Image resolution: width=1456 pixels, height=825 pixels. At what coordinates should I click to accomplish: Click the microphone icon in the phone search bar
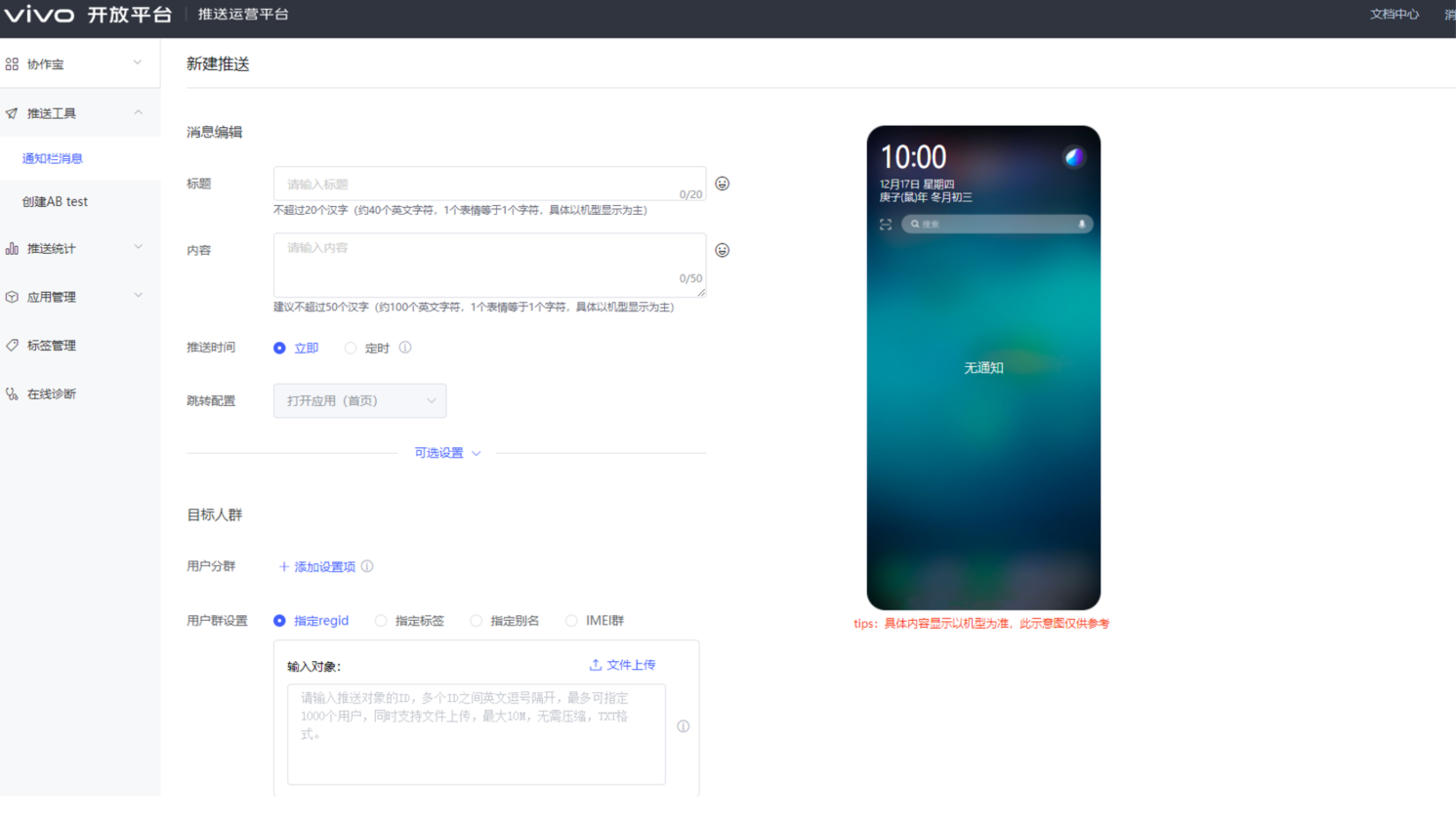point(1081,225)
